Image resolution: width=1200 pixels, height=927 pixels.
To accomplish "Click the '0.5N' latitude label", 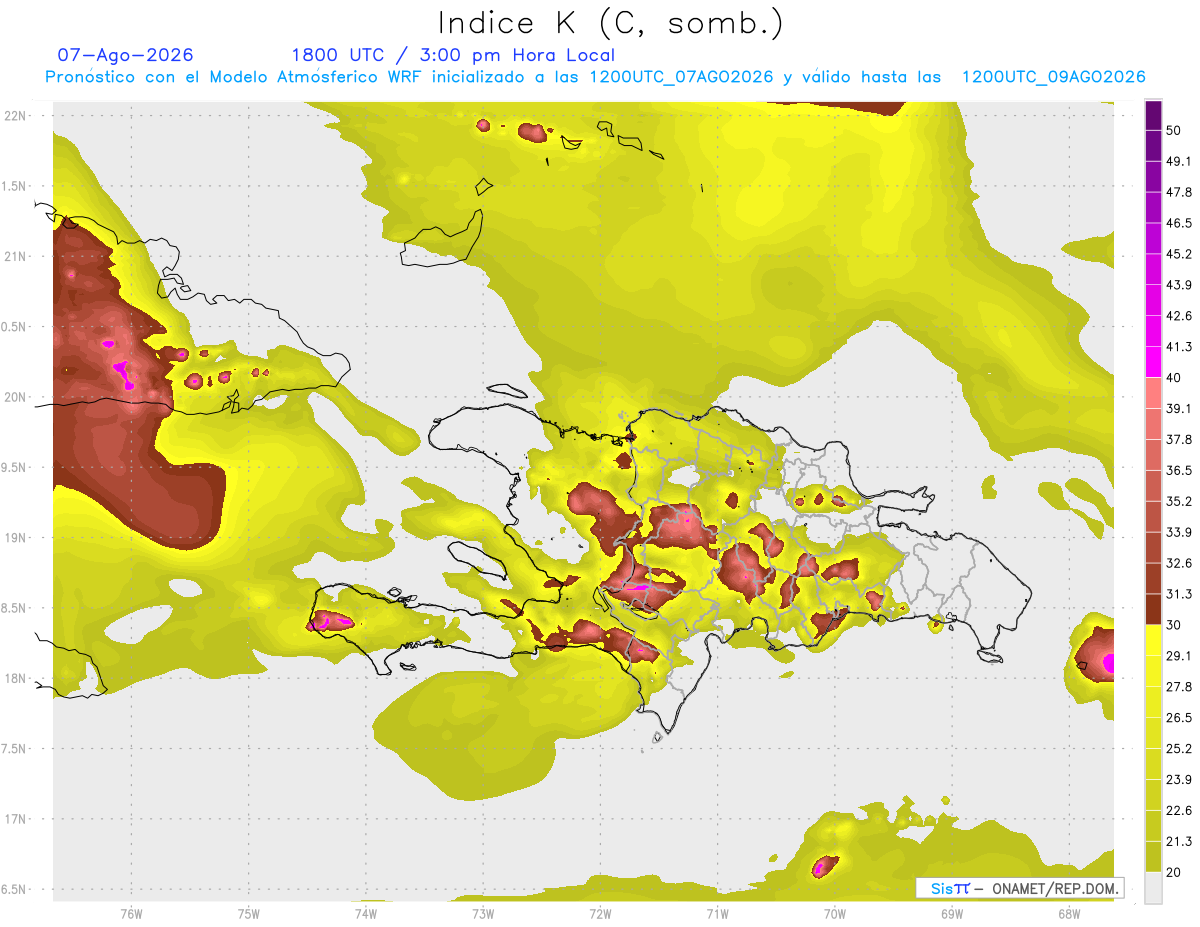I will pyautogui.click(x=15, y=327).
